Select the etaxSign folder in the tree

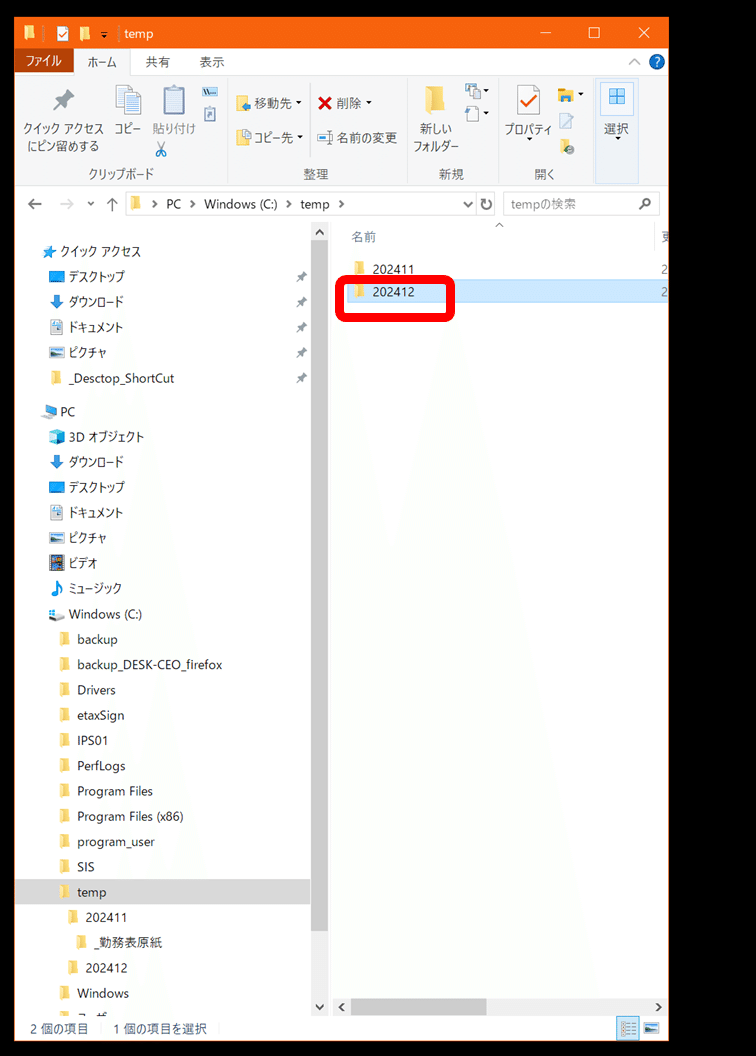coord(92,715)
